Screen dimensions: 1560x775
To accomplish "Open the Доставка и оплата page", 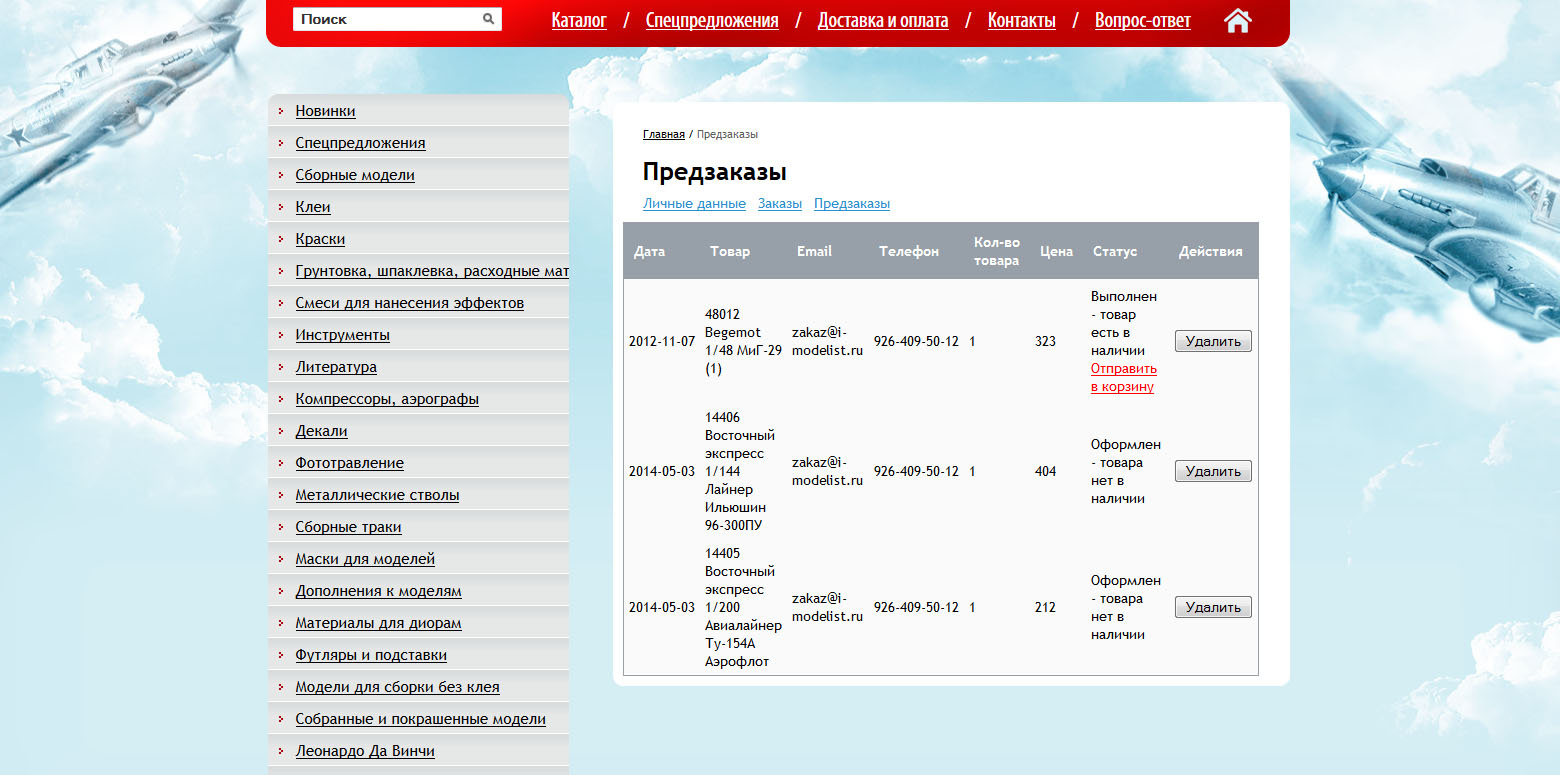I will pos(883,20).
